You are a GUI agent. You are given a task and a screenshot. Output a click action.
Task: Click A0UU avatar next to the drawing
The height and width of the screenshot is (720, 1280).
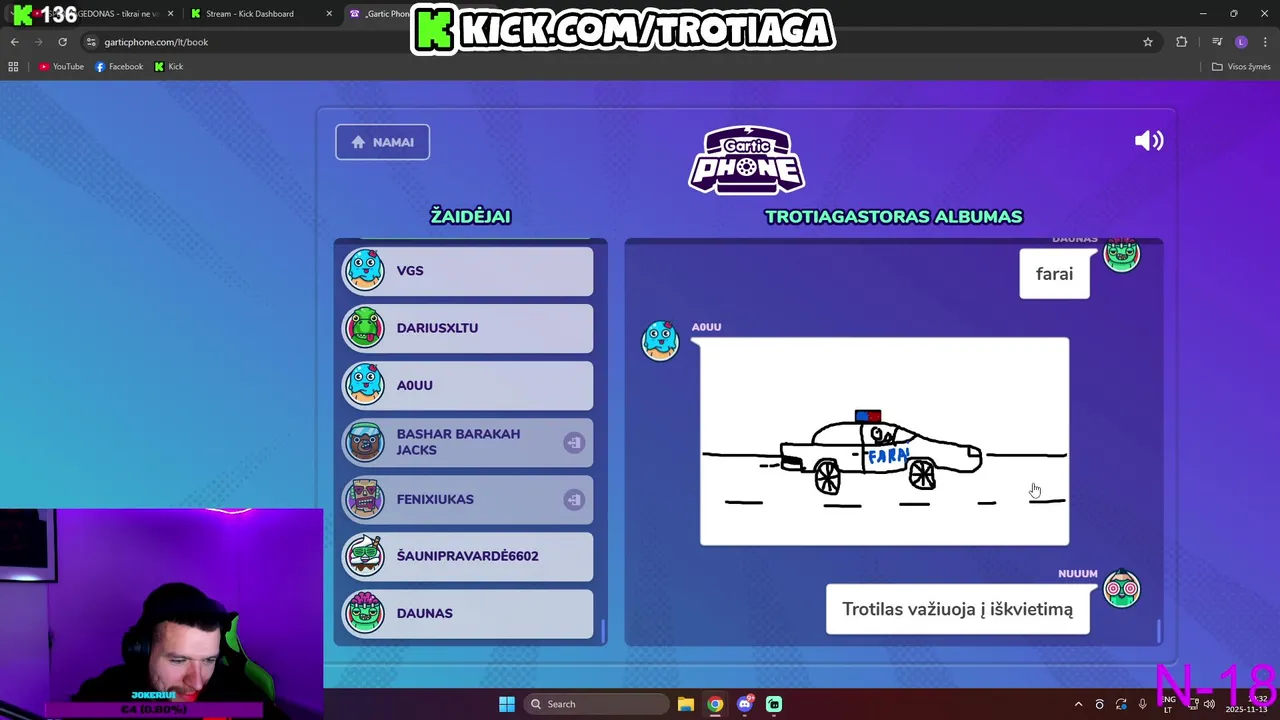[660, 341]
